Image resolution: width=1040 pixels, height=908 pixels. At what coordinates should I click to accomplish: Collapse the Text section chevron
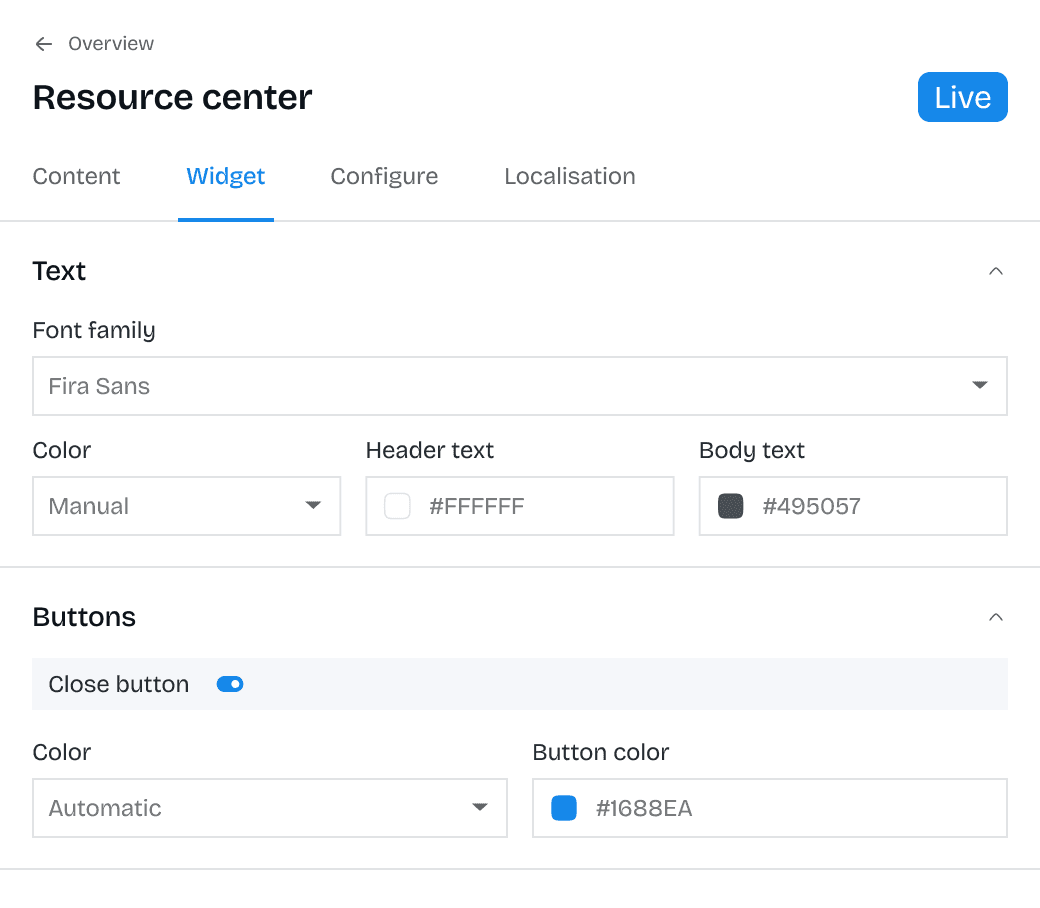click(995, 270)
